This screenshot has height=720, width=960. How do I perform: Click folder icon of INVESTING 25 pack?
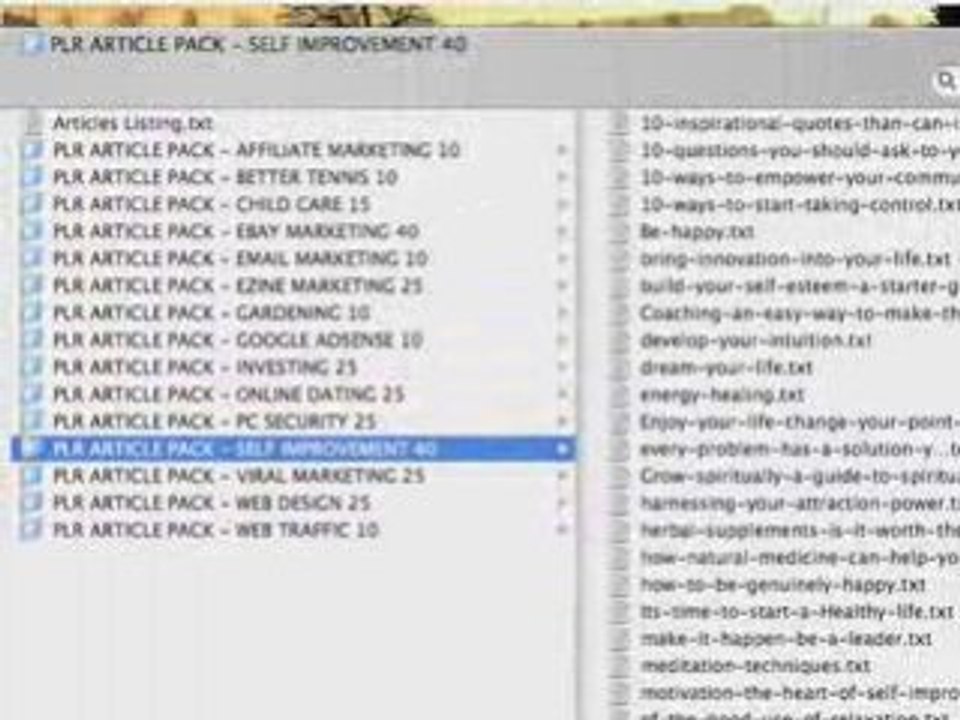pos(32,367)
